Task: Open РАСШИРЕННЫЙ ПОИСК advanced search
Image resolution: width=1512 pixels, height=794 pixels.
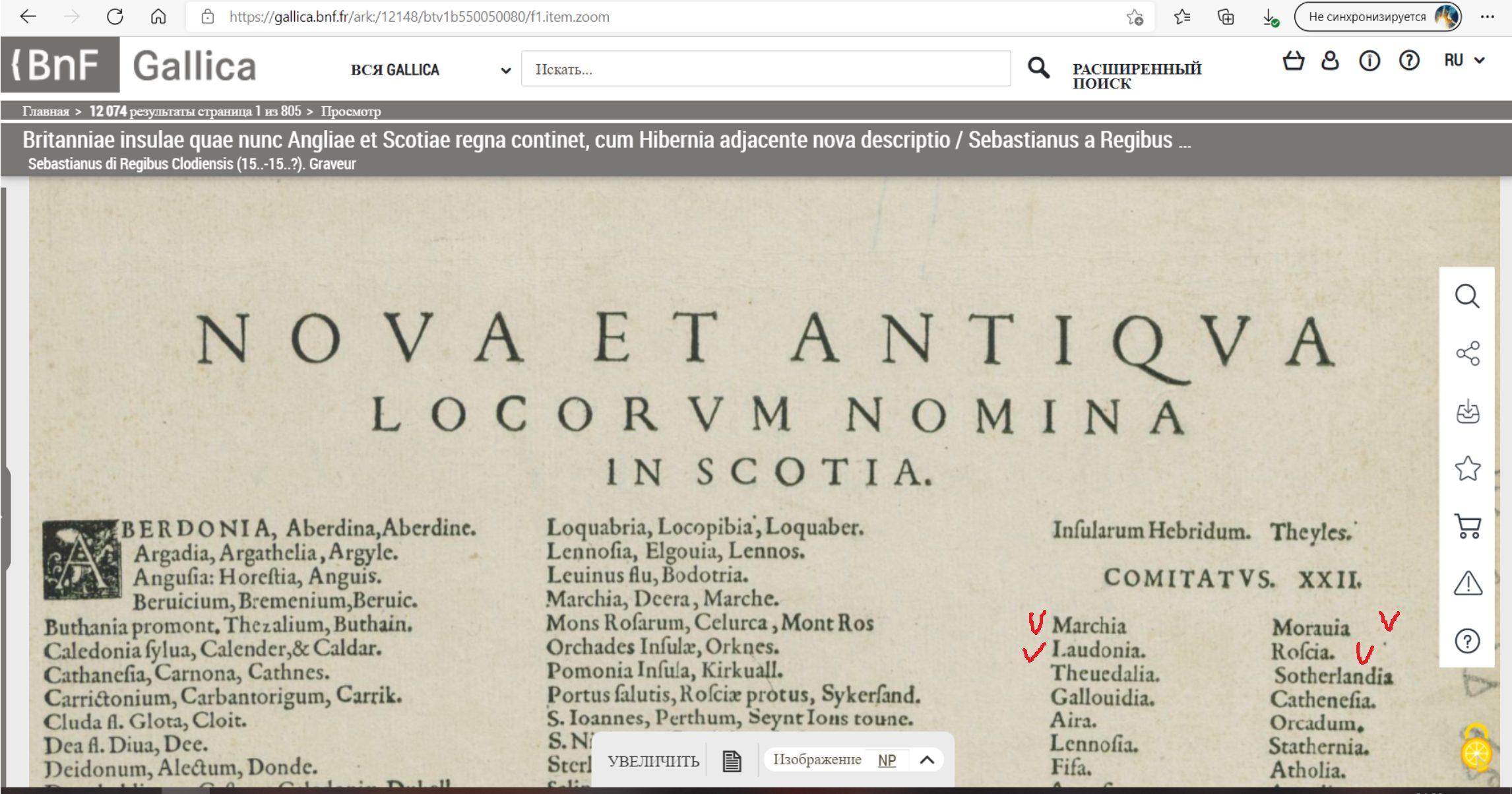Action: 1137,76
